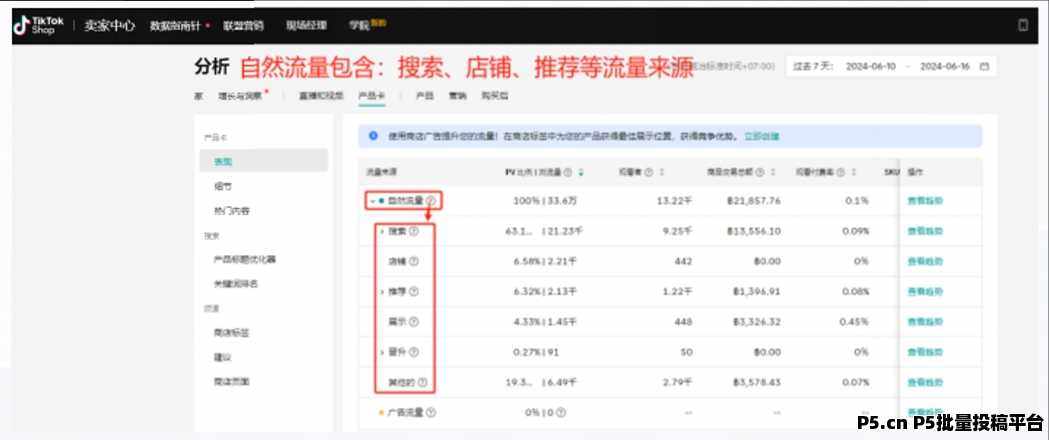The image size is (1049, 440).
Task: Click the calendar icon in date range
Action: (x=984, y=67)
